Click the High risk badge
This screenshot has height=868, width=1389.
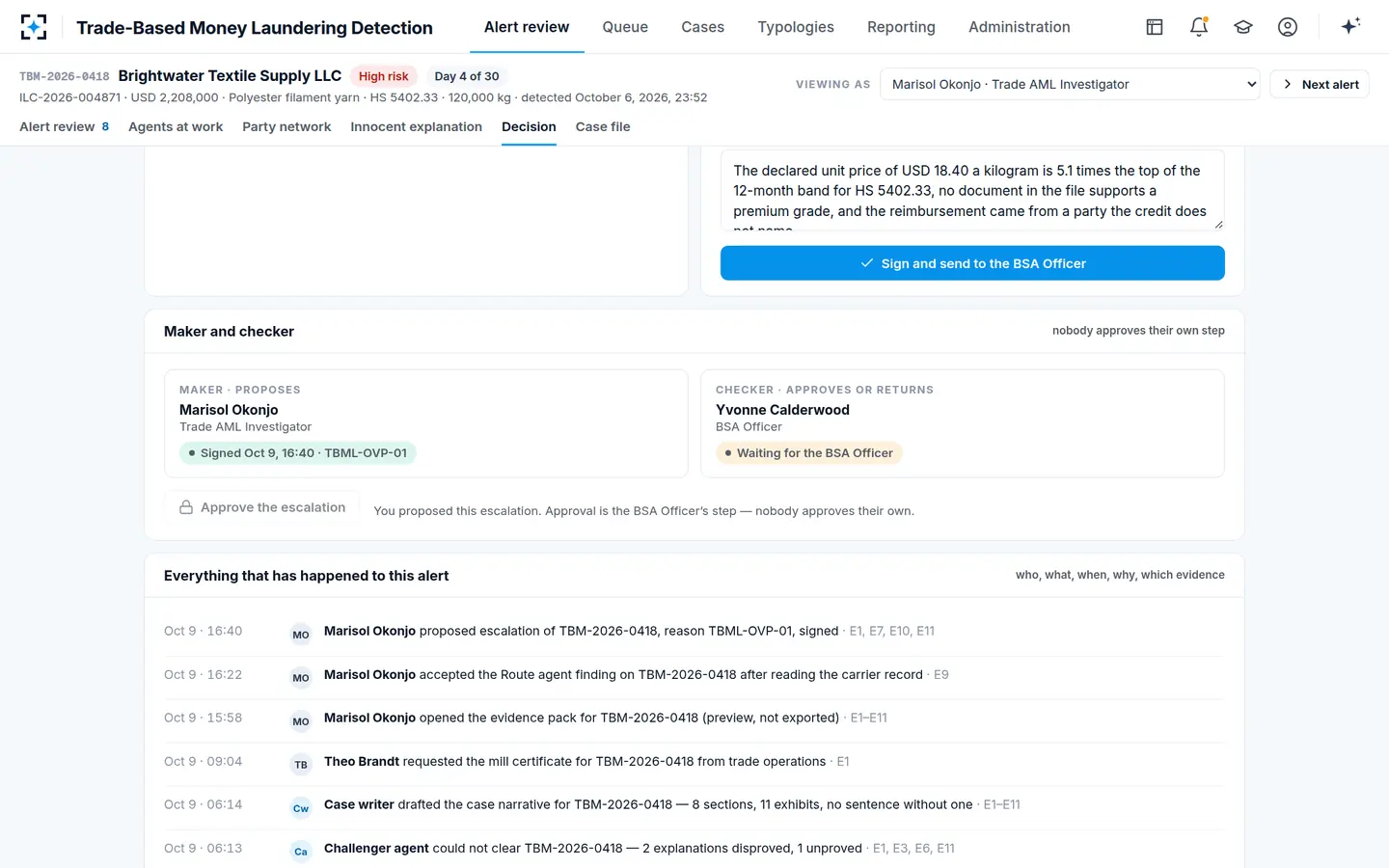click(x=383, y=76)
